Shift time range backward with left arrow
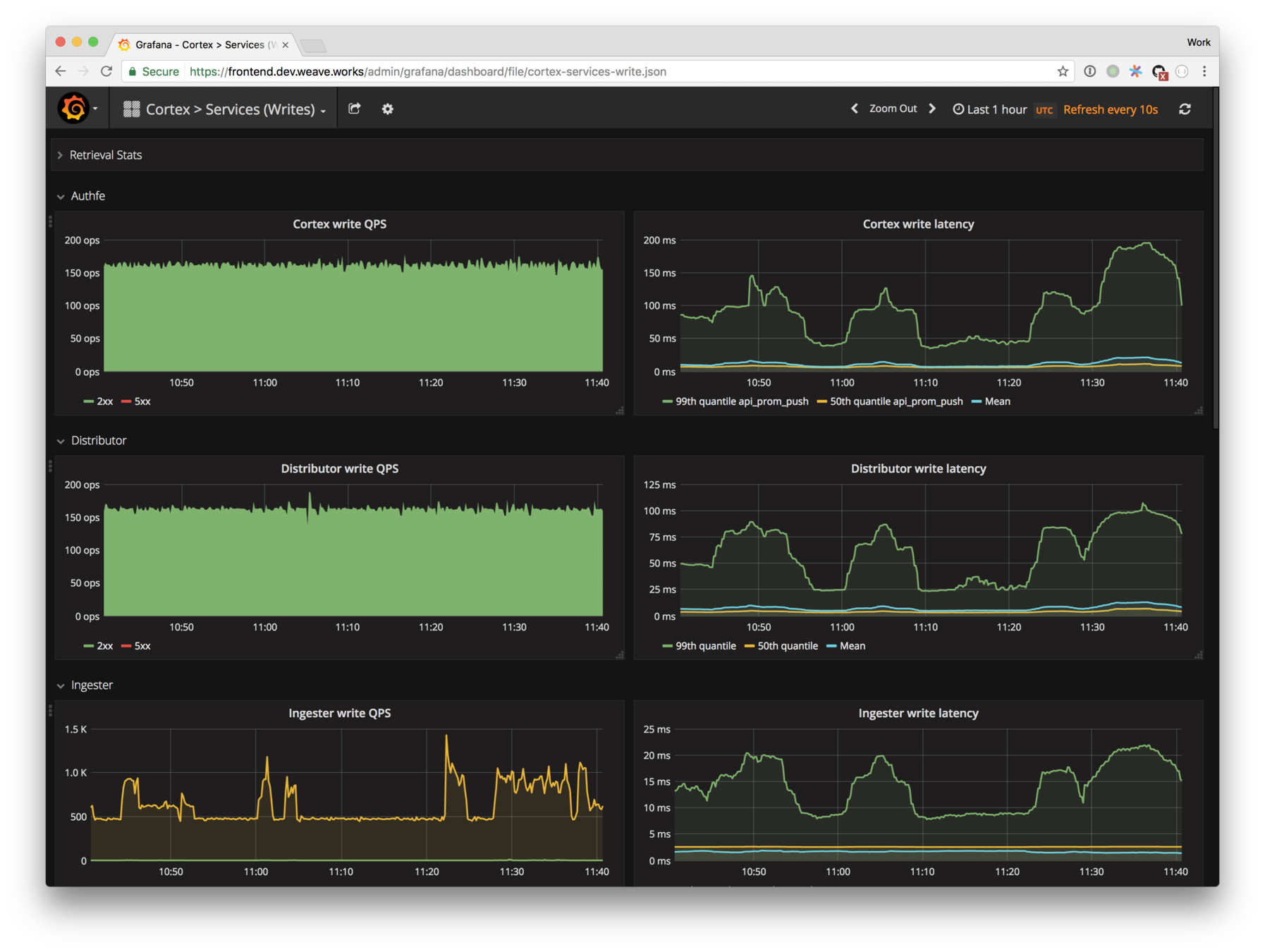1265x952 pixels. pyautogui.click(x=855, y=109)
